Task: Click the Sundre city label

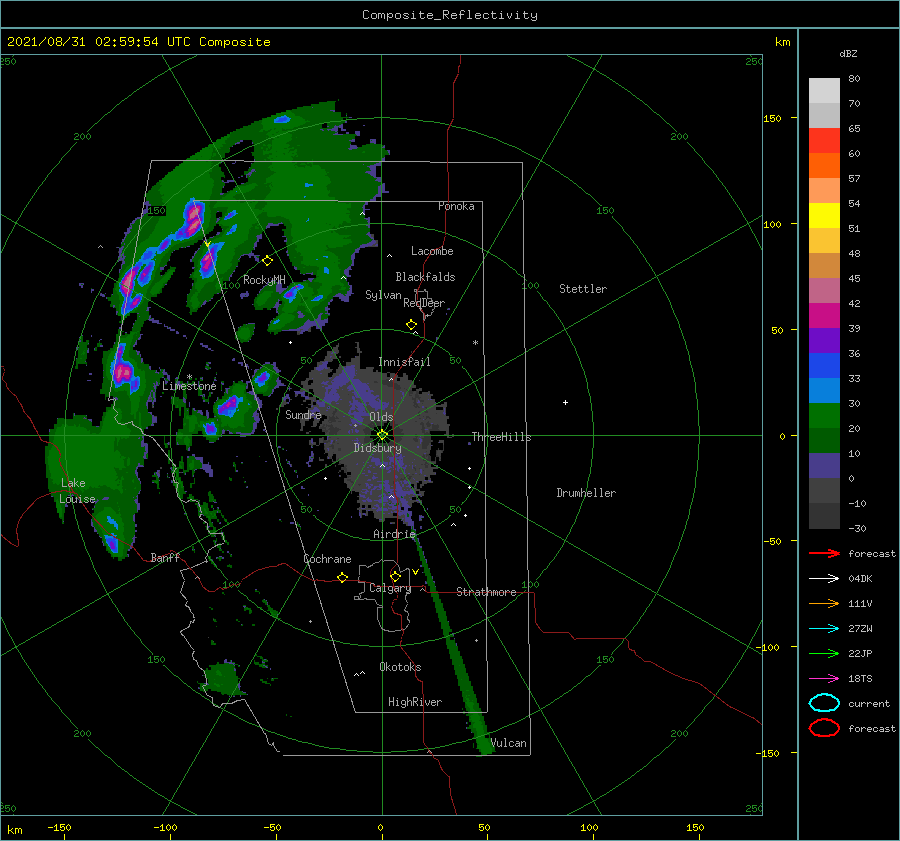Action: 303,414
